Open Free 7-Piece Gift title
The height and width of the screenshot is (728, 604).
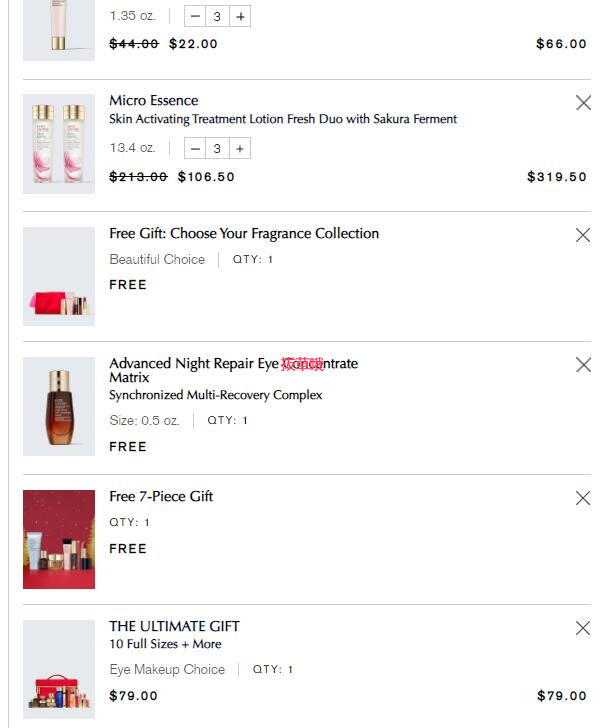point(161,496)
